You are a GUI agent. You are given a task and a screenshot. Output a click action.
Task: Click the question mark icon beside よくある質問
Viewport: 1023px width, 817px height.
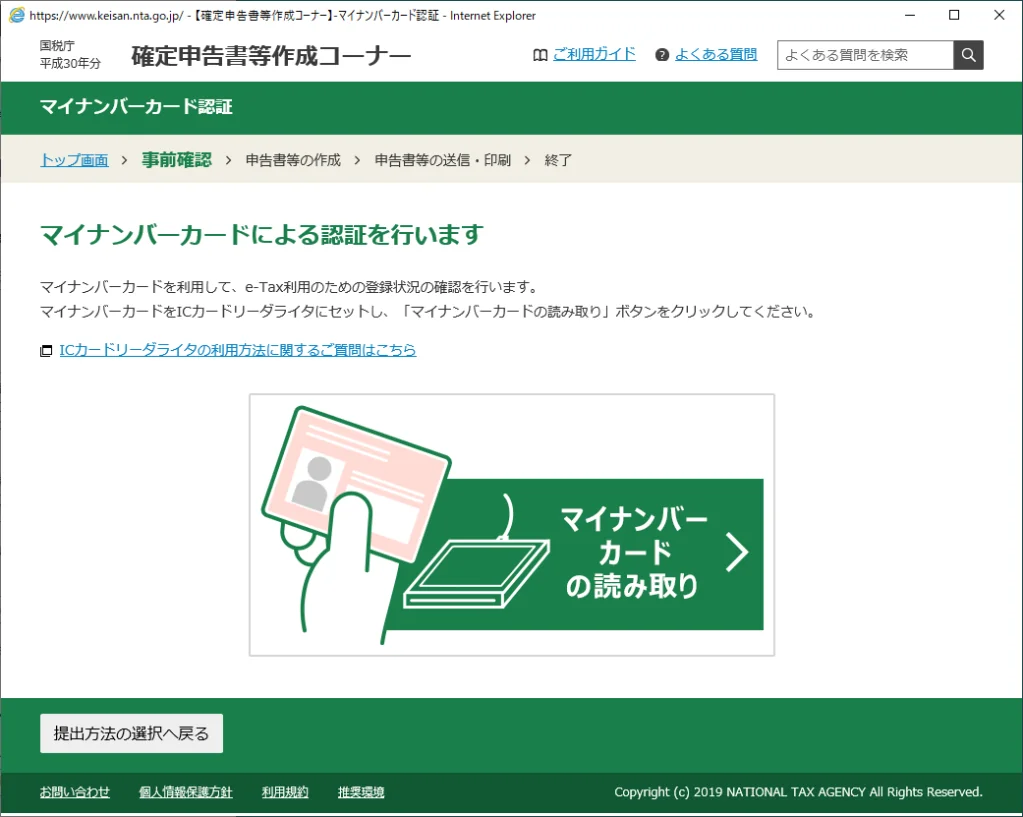point(661,55)
